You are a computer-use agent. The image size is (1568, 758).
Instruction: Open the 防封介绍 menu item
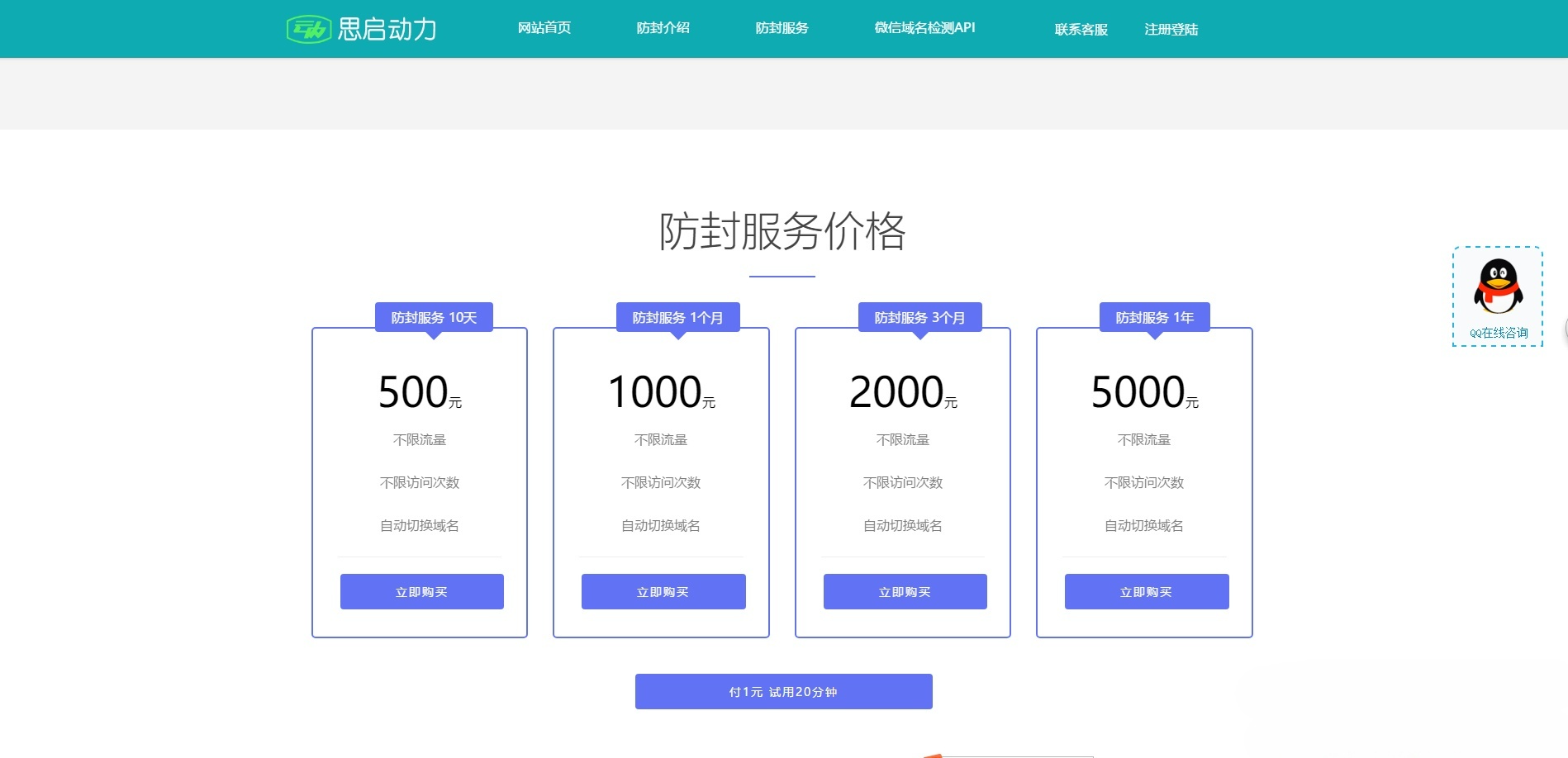coord(663,27)
